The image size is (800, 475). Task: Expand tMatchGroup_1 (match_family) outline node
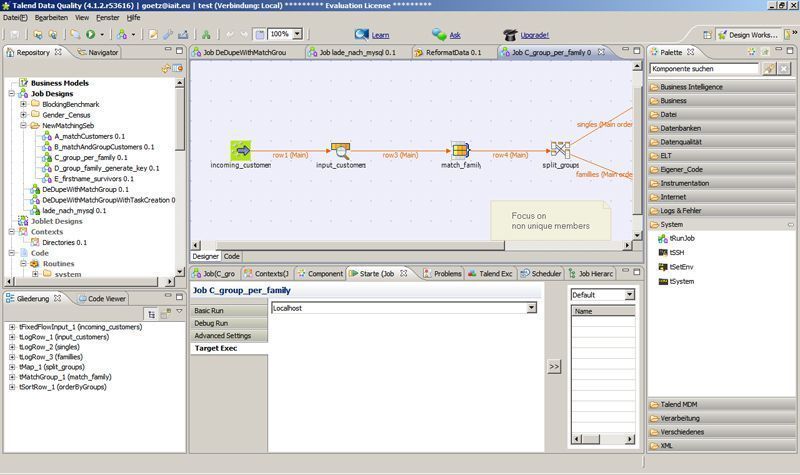[12, 377]
